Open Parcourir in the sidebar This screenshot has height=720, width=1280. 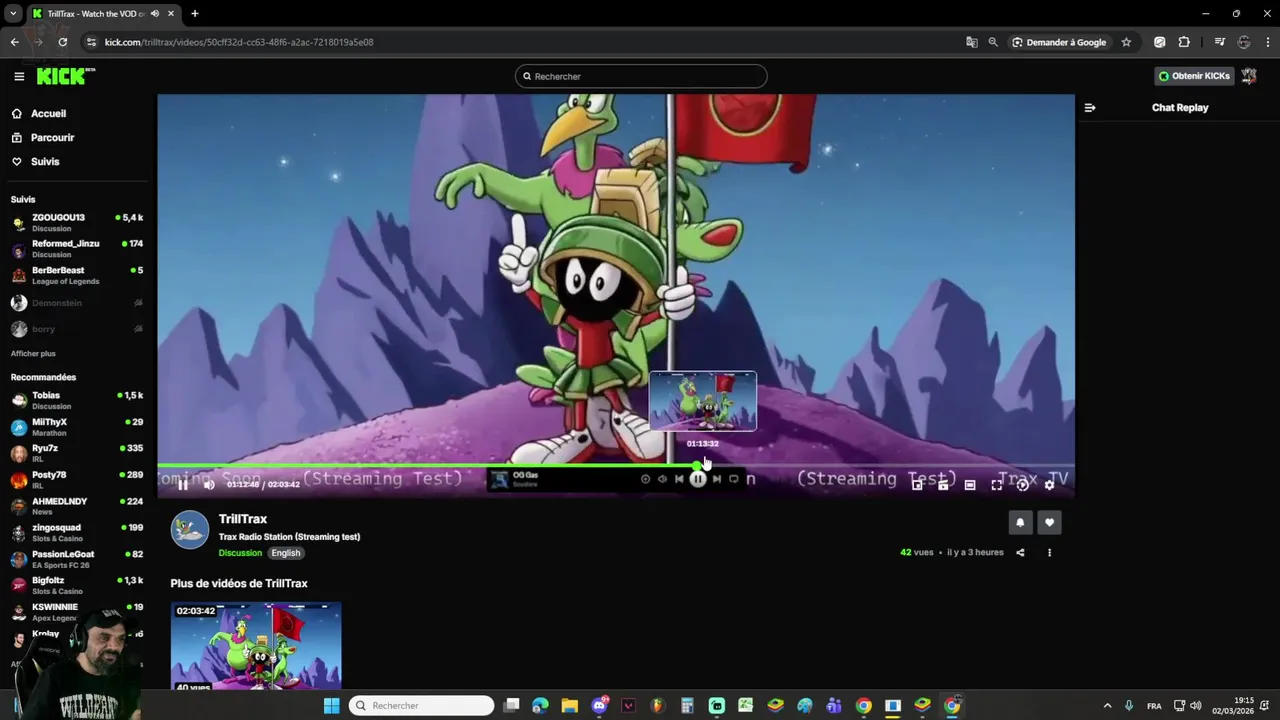52,138
